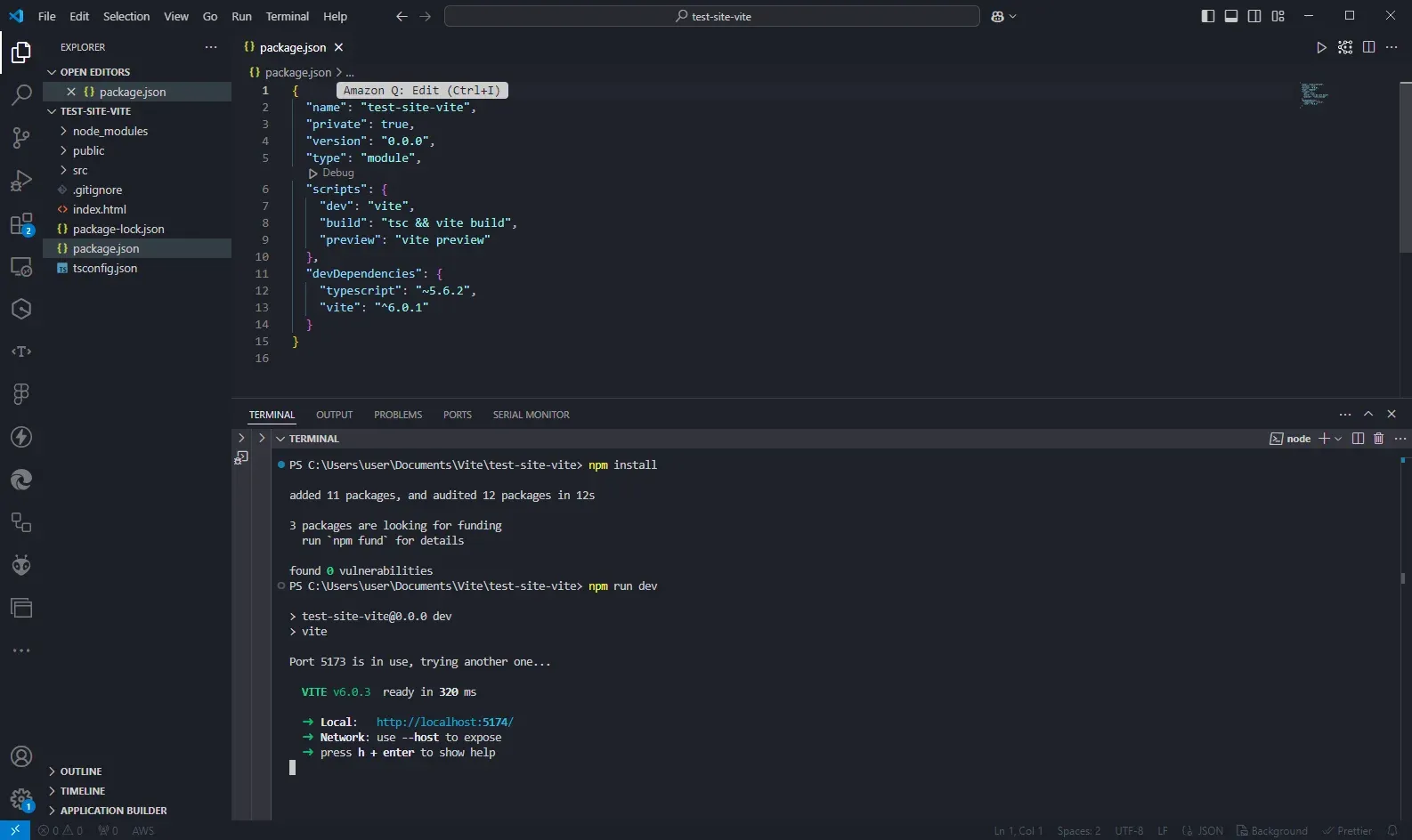Switch to the Serial Monitor tab
The image size is (1412, 840).
532,415
